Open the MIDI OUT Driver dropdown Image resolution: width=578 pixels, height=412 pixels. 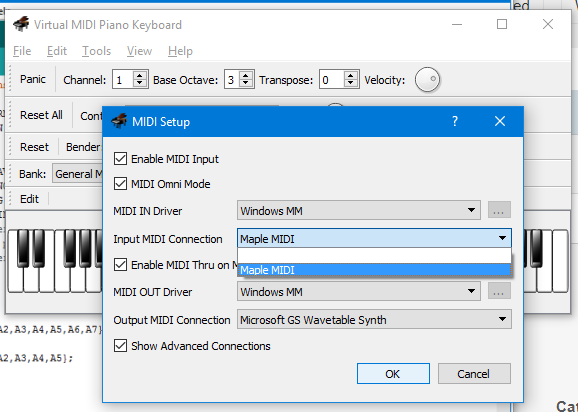pyautogui.click(x=359, y=291)
